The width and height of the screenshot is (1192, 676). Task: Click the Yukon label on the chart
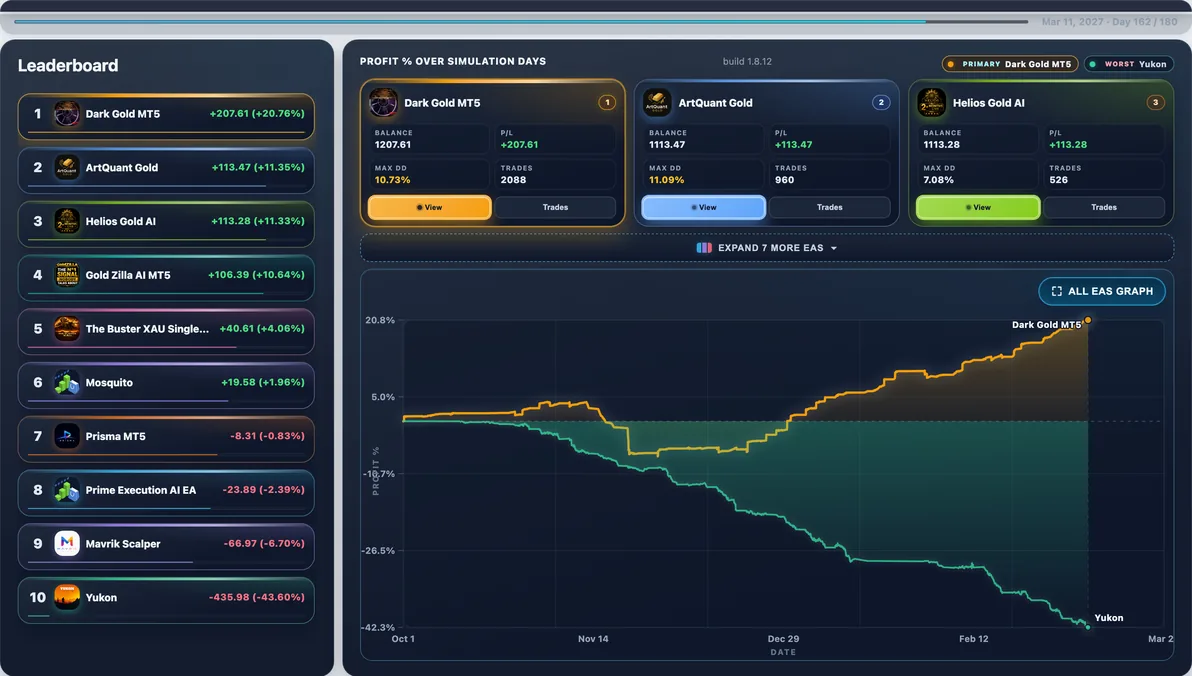1109,618
